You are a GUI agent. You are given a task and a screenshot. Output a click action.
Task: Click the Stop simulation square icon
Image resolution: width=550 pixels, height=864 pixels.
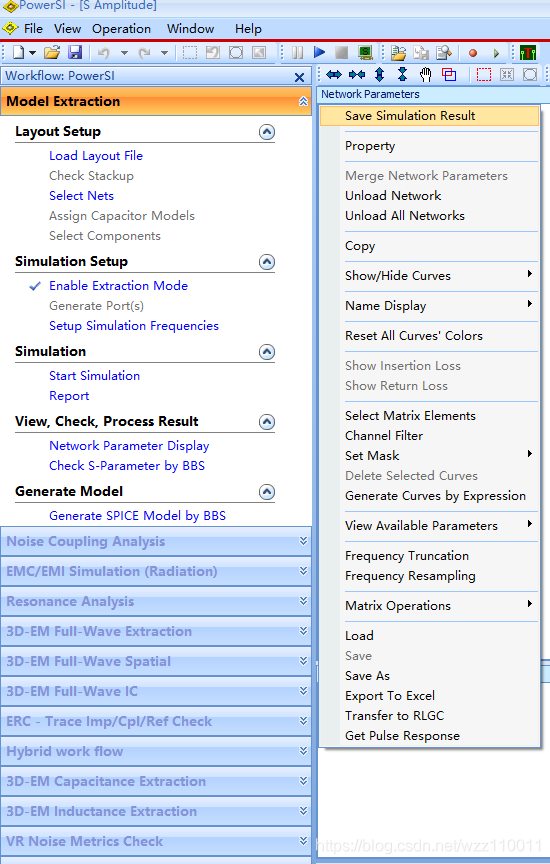point(341,53)
